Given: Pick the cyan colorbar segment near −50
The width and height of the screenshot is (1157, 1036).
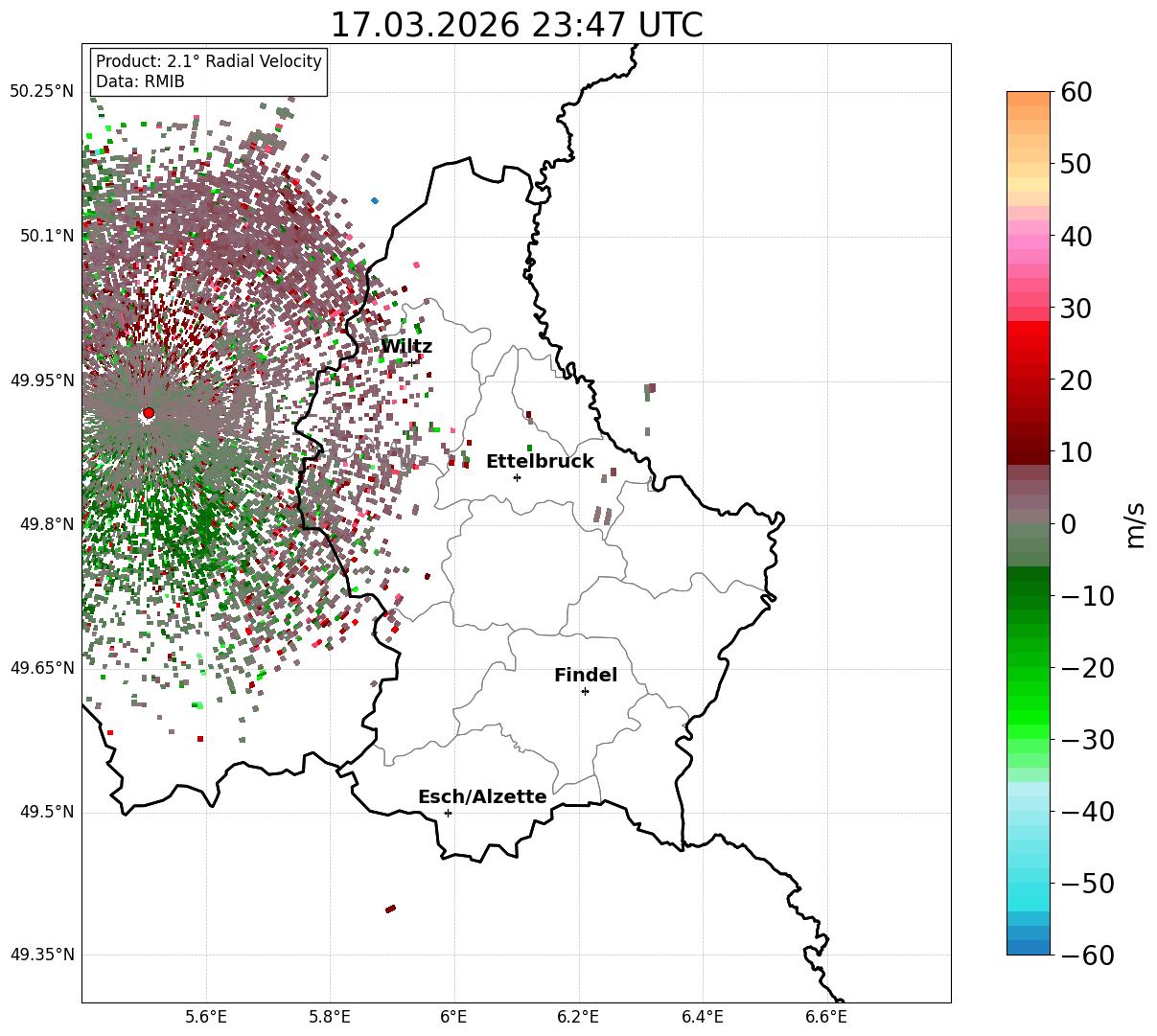Looking at the screenshot, I should [x=1029, y=883].
